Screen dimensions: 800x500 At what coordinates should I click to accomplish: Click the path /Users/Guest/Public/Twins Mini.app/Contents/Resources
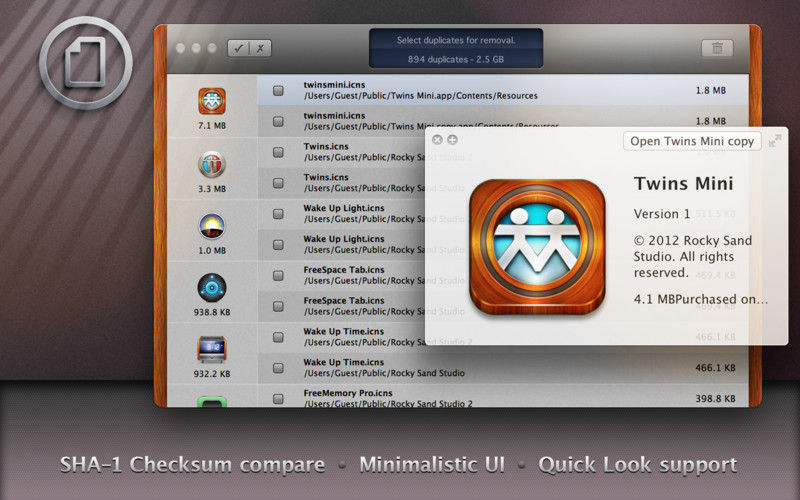420,96
